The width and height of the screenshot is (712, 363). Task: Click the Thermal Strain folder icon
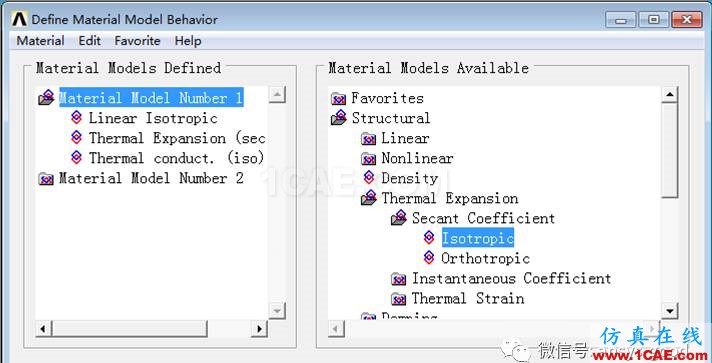398,298
